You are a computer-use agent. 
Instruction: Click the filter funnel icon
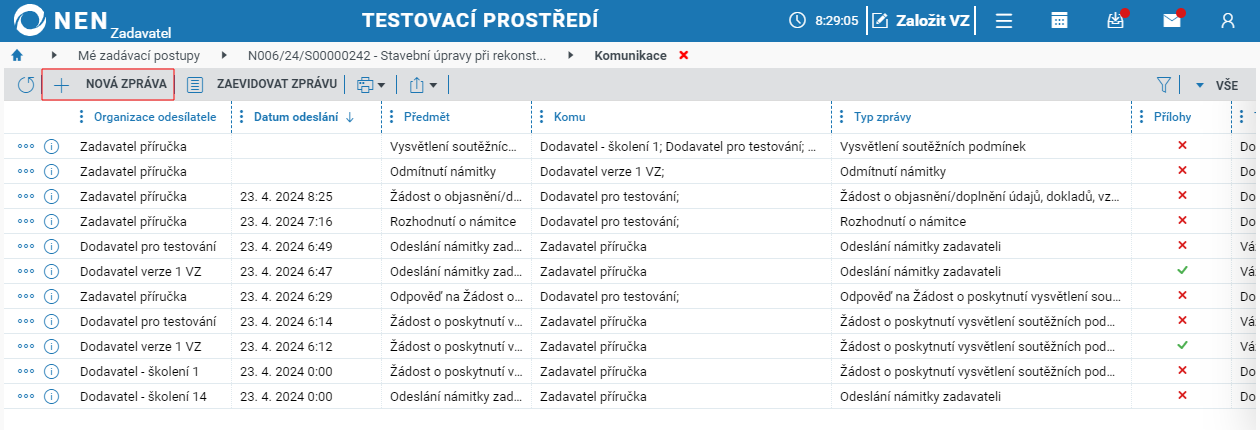pyautogui.click(x=1164, y=85)
